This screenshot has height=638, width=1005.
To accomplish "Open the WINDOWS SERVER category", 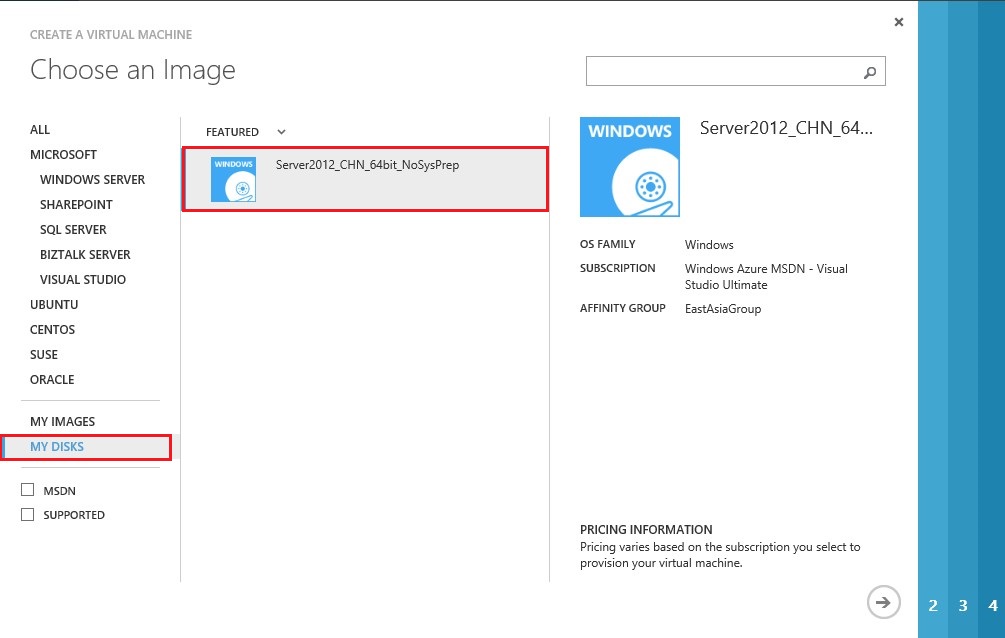I will (x=92, y=180).
